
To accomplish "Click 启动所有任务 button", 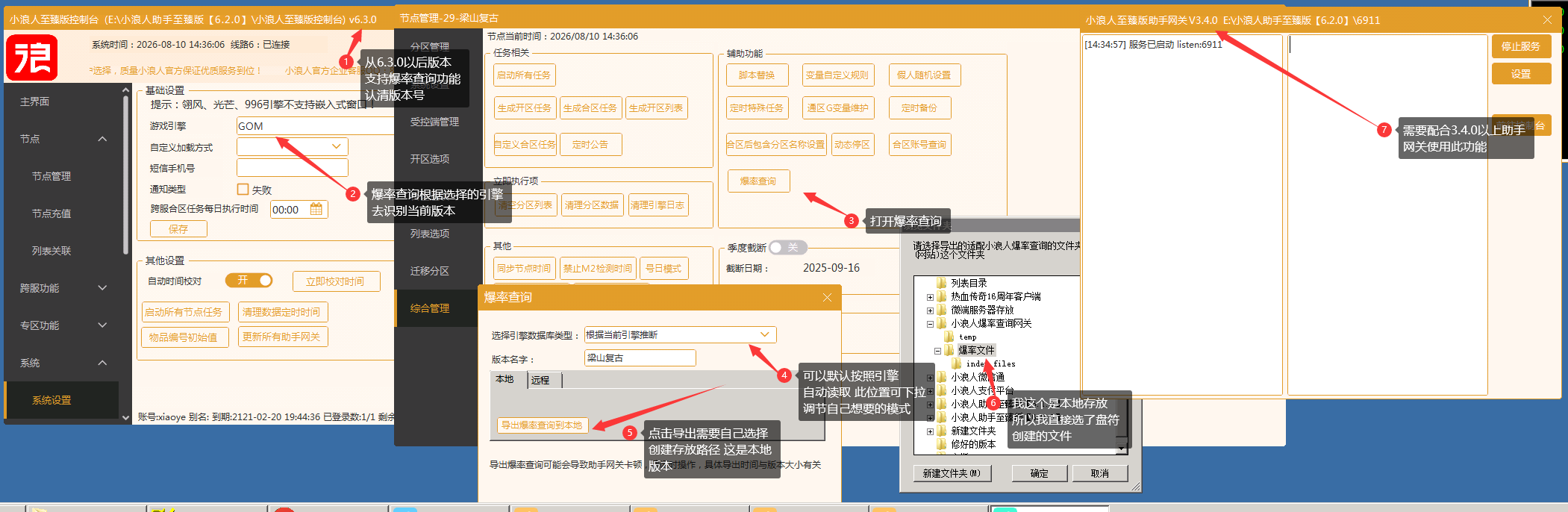I will tap(525, 75).
